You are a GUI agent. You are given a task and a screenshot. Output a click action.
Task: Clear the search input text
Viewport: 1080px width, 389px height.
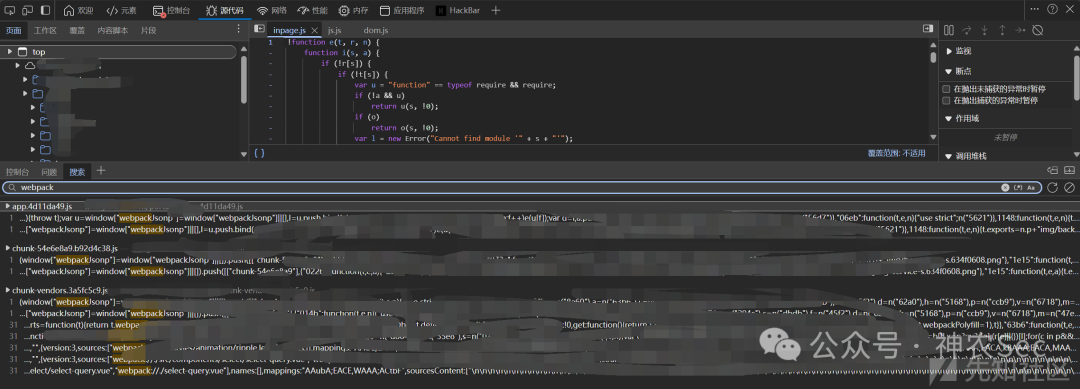[x=1005, y=187]
